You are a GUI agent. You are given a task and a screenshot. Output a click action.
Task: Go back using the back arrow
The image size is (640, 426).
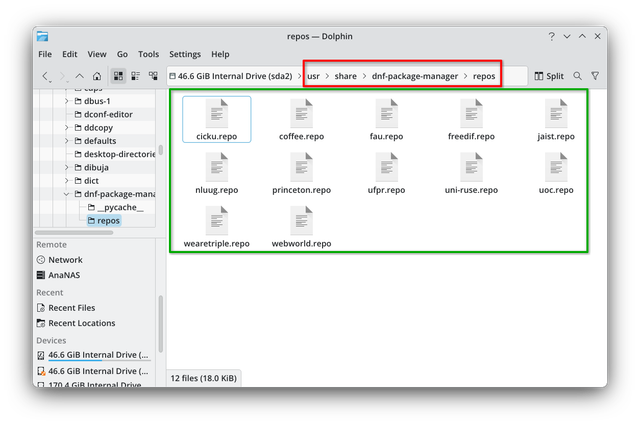click(x=46, y=76)
